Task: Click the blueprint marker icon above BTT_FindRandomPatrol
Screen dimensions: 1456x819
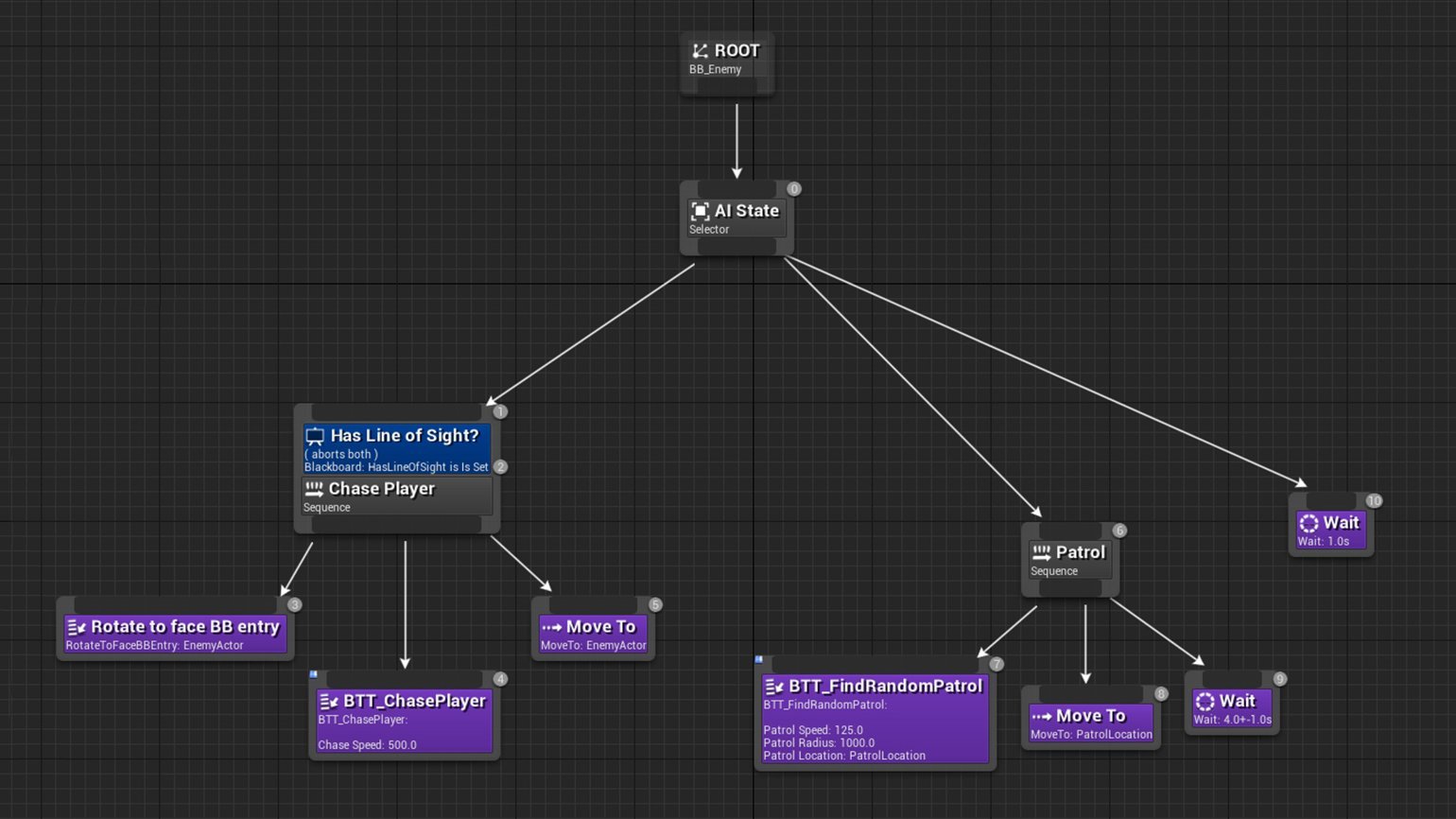Action: (x=758, y=659)
